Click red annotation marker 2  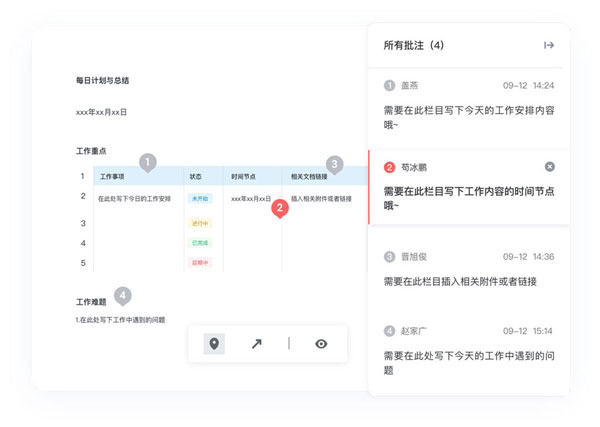[x=281, y=208]
